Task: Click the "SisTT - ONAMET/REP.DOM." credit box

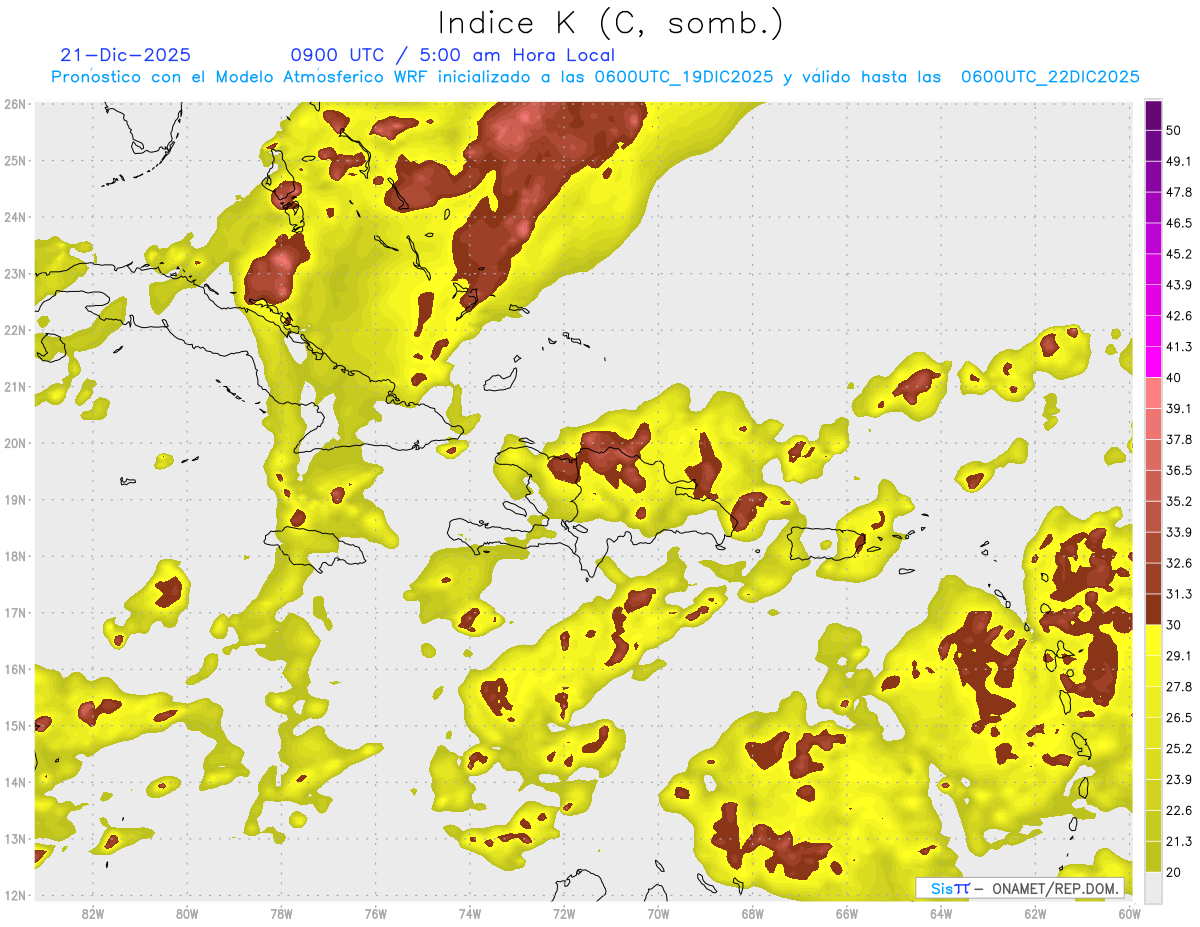Action: click(x=1020, y=888)
